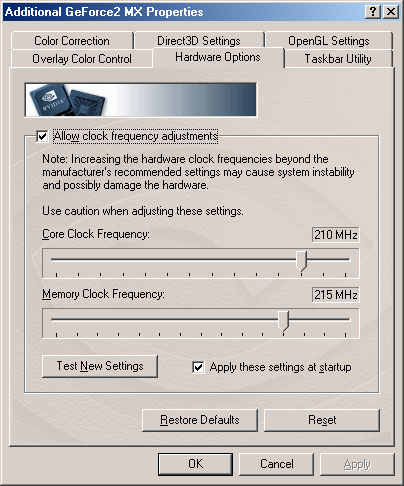The height and width of the screenshot is (486, 404).
Task: Click the dimmed Apply button
Action: tap(357, 464)
